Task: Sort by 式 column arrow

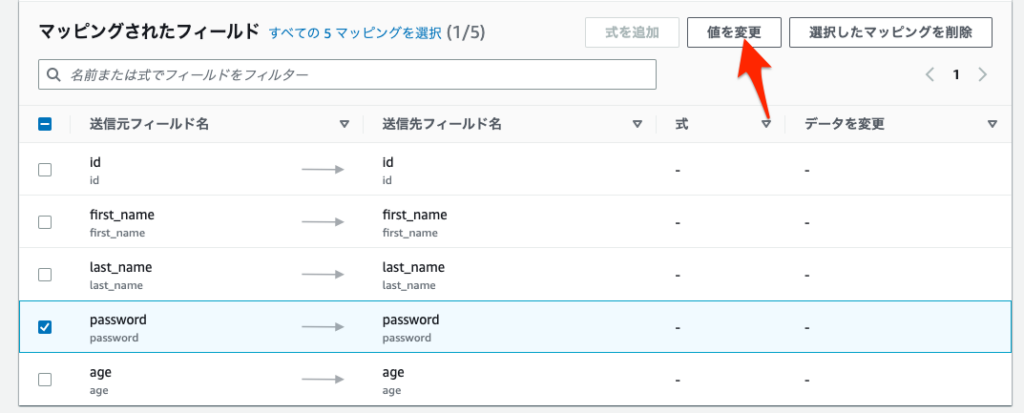Action: point(767,124)
